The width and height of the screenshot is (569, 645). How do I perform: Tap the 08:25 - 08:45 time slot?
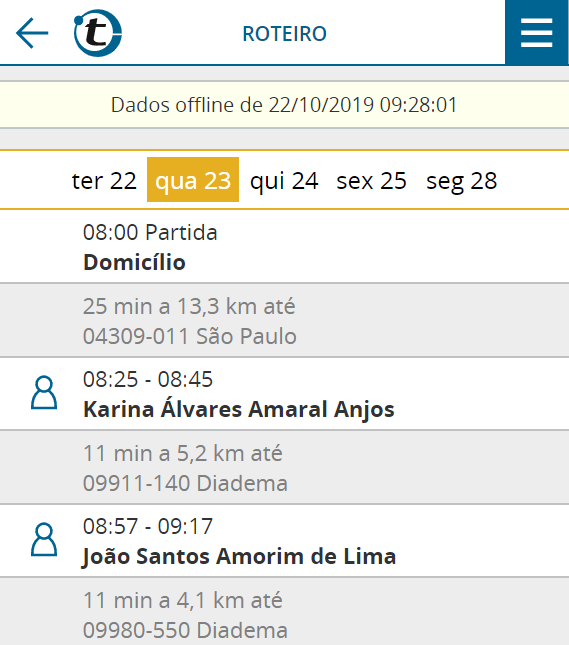(148, 379)
